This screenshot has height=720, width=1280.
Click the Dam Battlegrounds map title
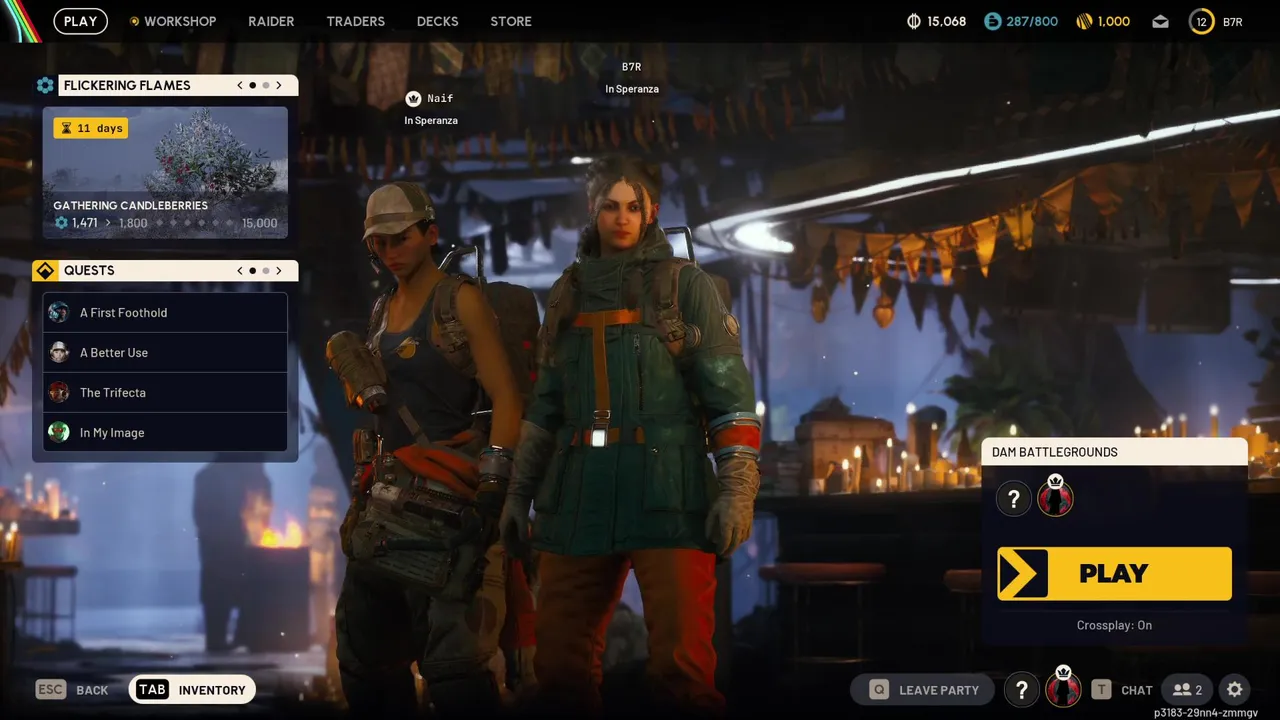(1055, 452)
